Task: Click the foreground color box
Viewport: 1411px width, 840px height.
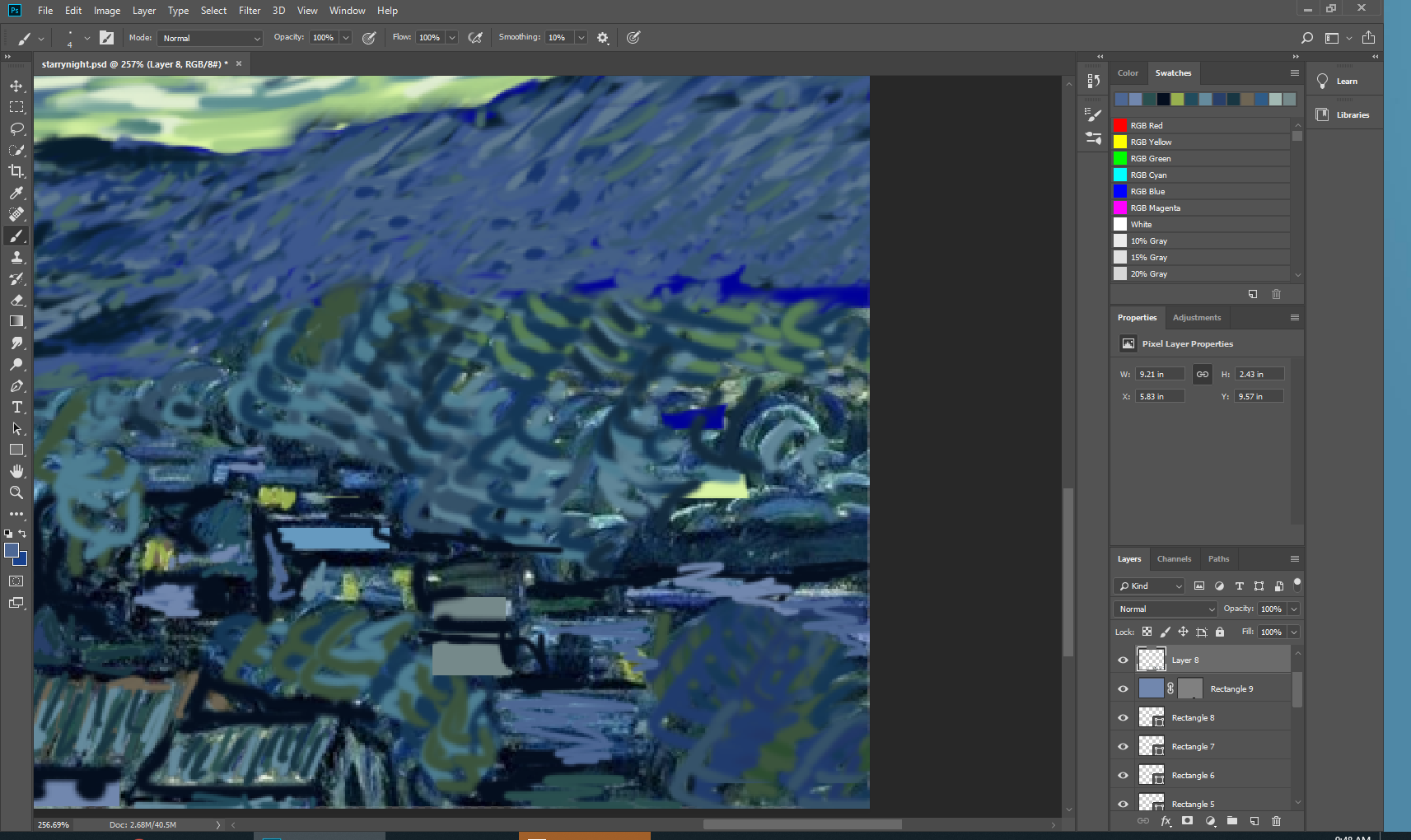Action: coord(12,551)
